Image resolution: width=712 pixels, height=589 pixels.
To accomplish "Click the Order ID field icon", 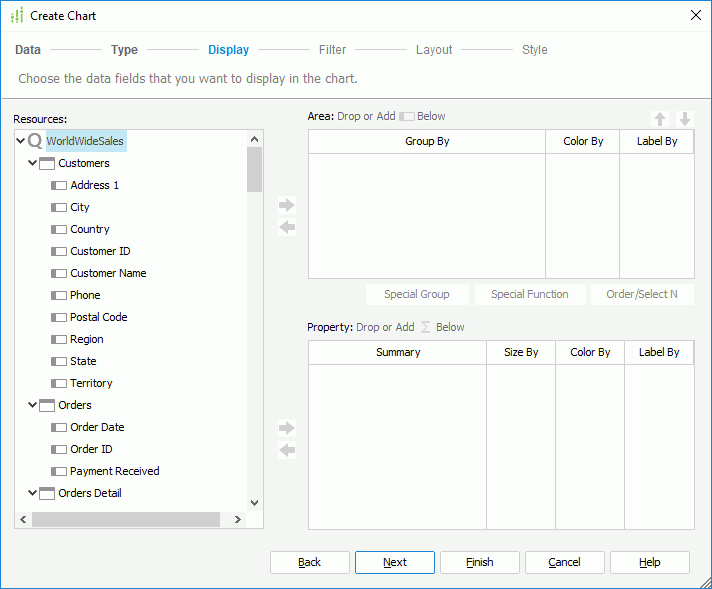I will click(59, 449).
